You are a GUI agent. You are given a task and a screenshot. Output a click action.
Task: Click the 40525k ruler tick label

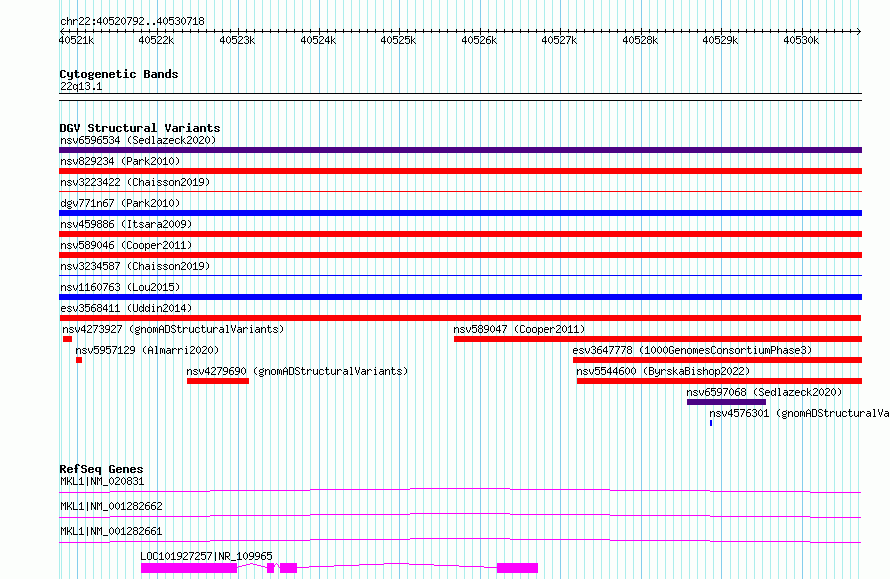(x=398, y=40)
